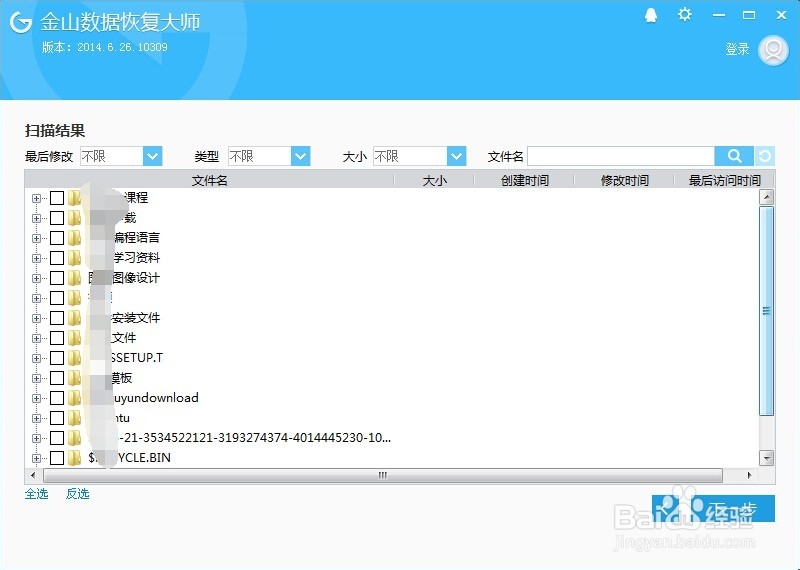Viewport: 800px width, 570px height.
Task: Sort by 文件名 column header
Action: click(x=209, y=180)
